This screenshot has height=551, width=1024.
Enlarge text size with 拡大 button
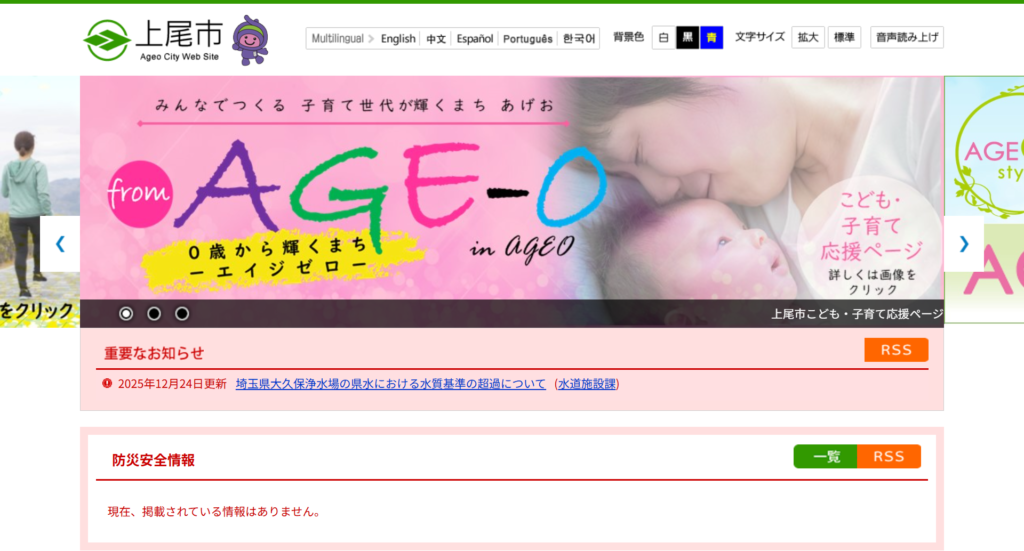808,38
